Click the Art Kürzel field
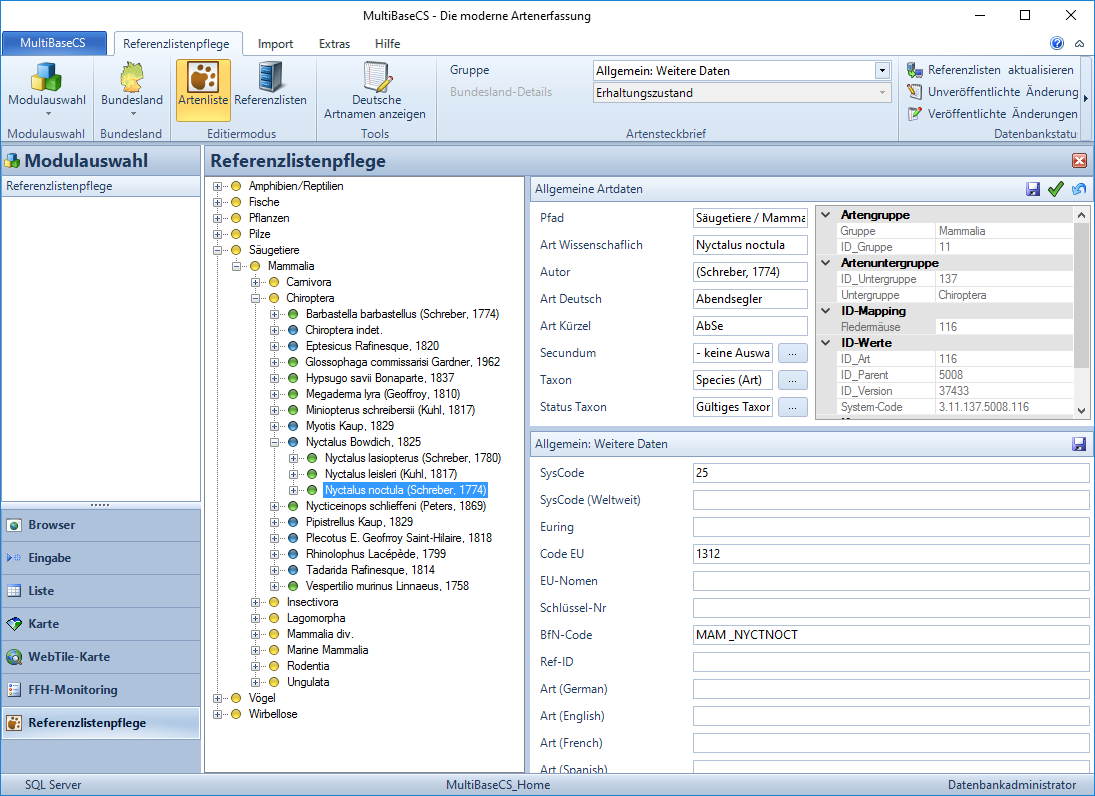 click(x=750, y=326)
